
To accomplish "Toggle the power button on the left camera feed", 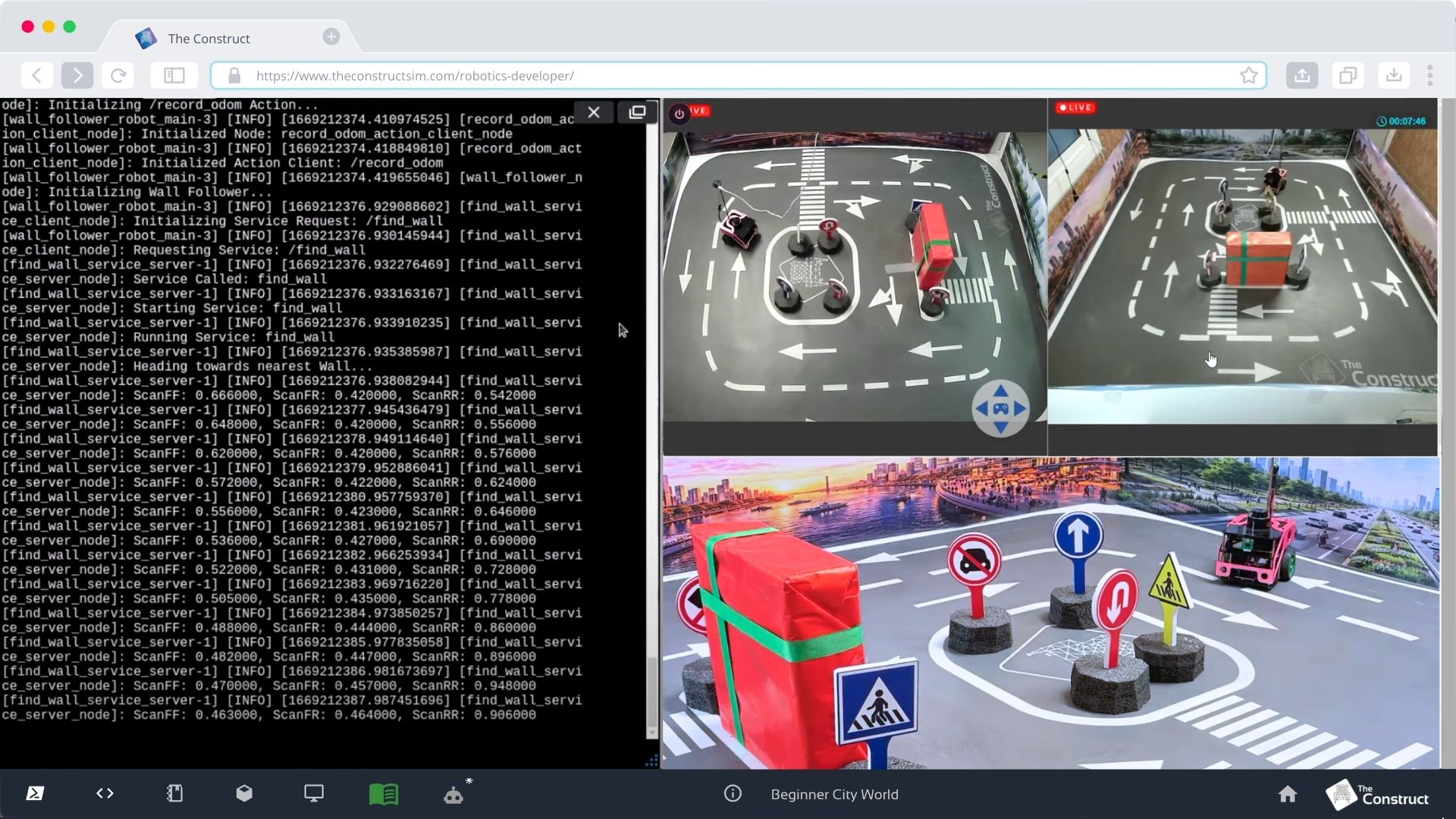I will [x=680, y=113].
